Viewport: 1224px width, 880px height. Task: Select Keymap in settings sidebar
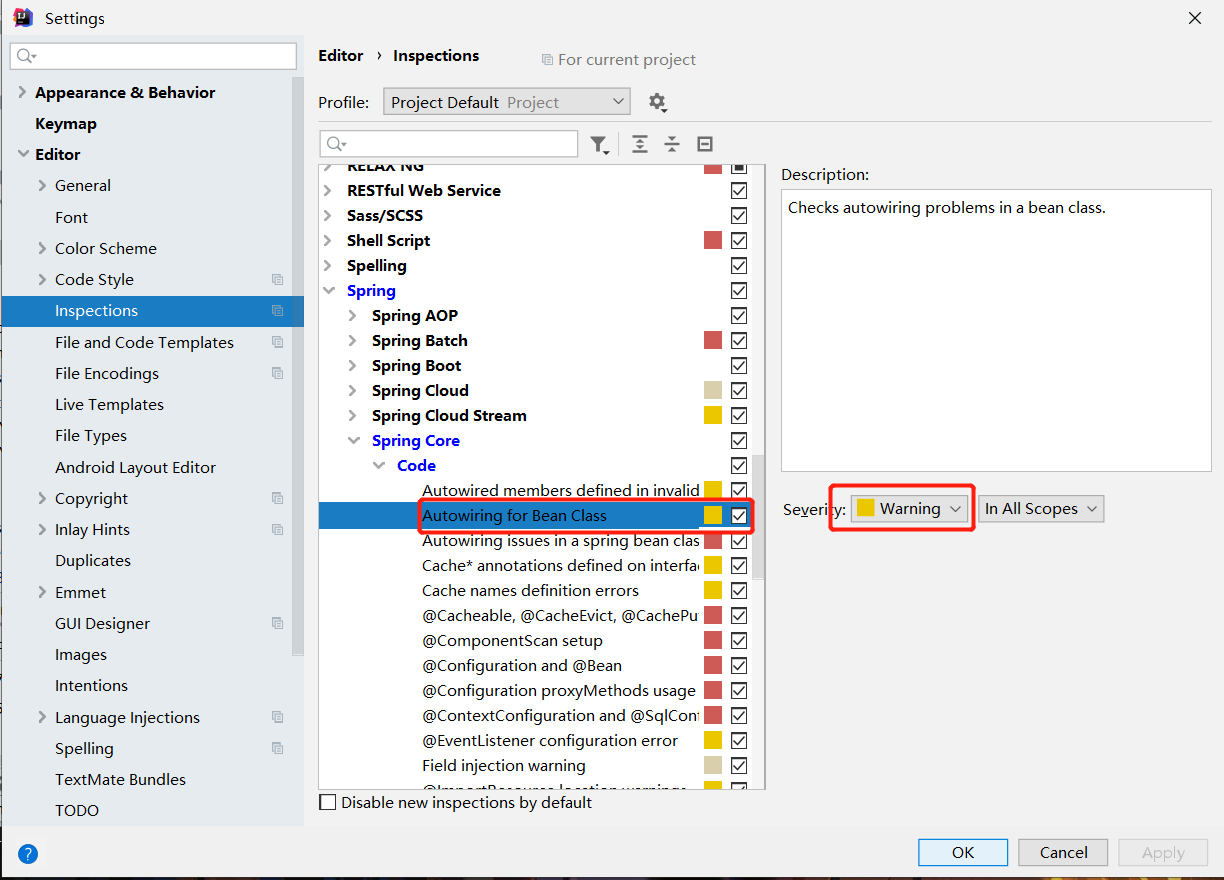pyautogui.click(x=66, y=123)
